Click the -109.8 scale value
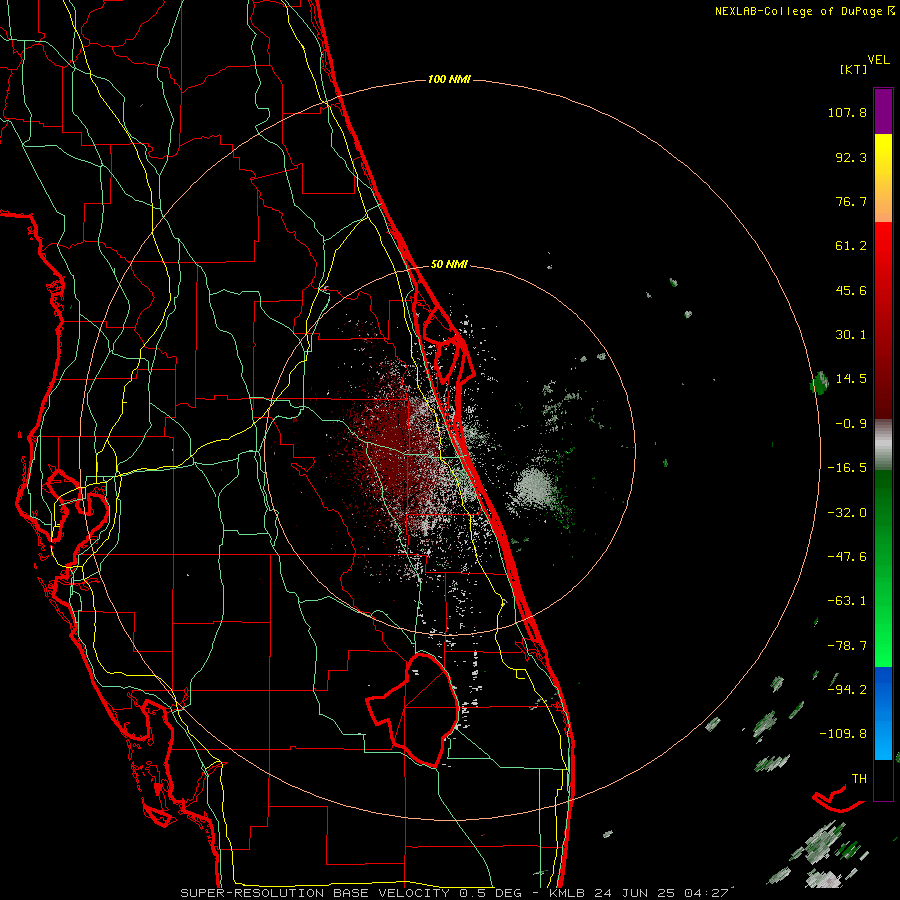The image size is (900, 900). [x=843, y=734]
